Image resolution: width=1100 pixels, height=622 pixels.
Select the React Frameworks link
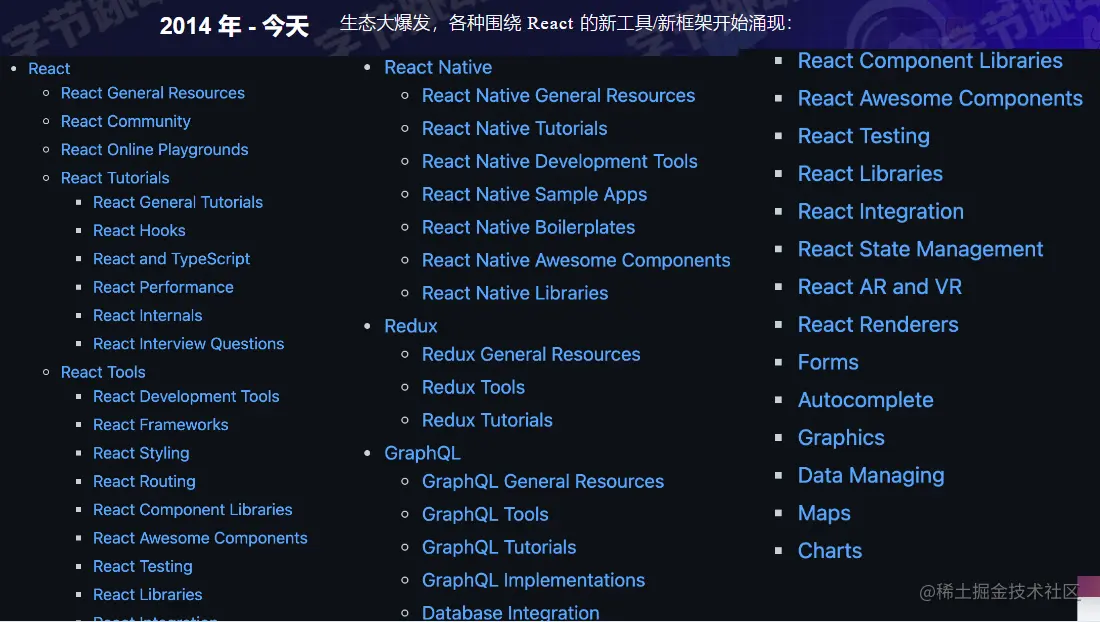coord(161,425)
